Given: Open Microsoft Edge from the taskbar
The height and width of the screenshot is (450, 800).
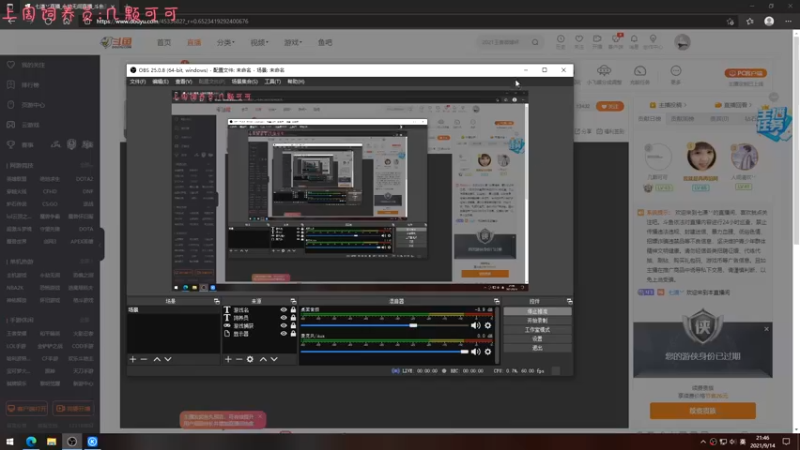Looking at the screenshot, I should pyautogui.click(x=31, y=442).
